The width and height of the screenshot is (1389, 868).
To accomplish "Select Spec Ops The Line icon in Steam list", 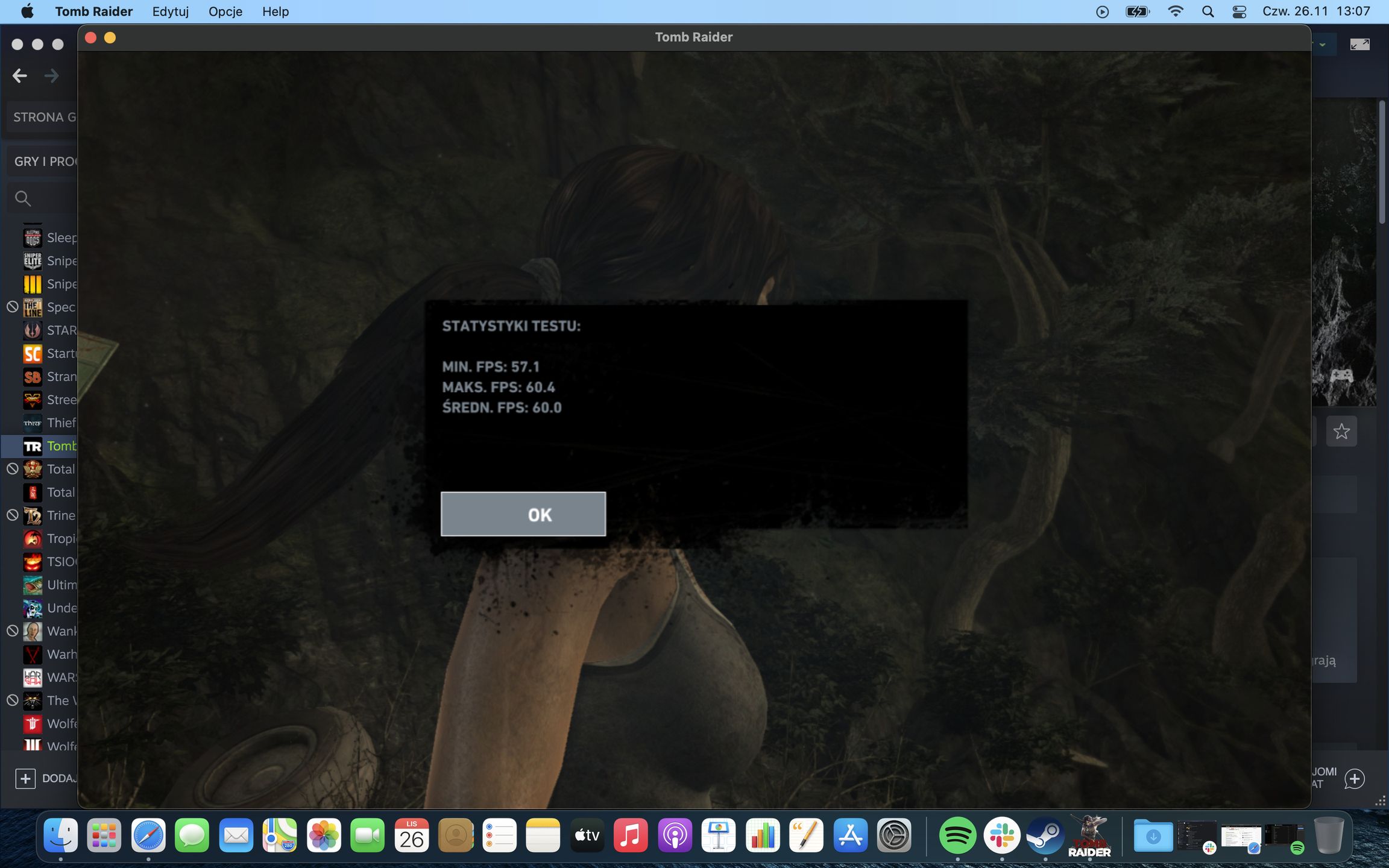I will [x=33, y=307].
